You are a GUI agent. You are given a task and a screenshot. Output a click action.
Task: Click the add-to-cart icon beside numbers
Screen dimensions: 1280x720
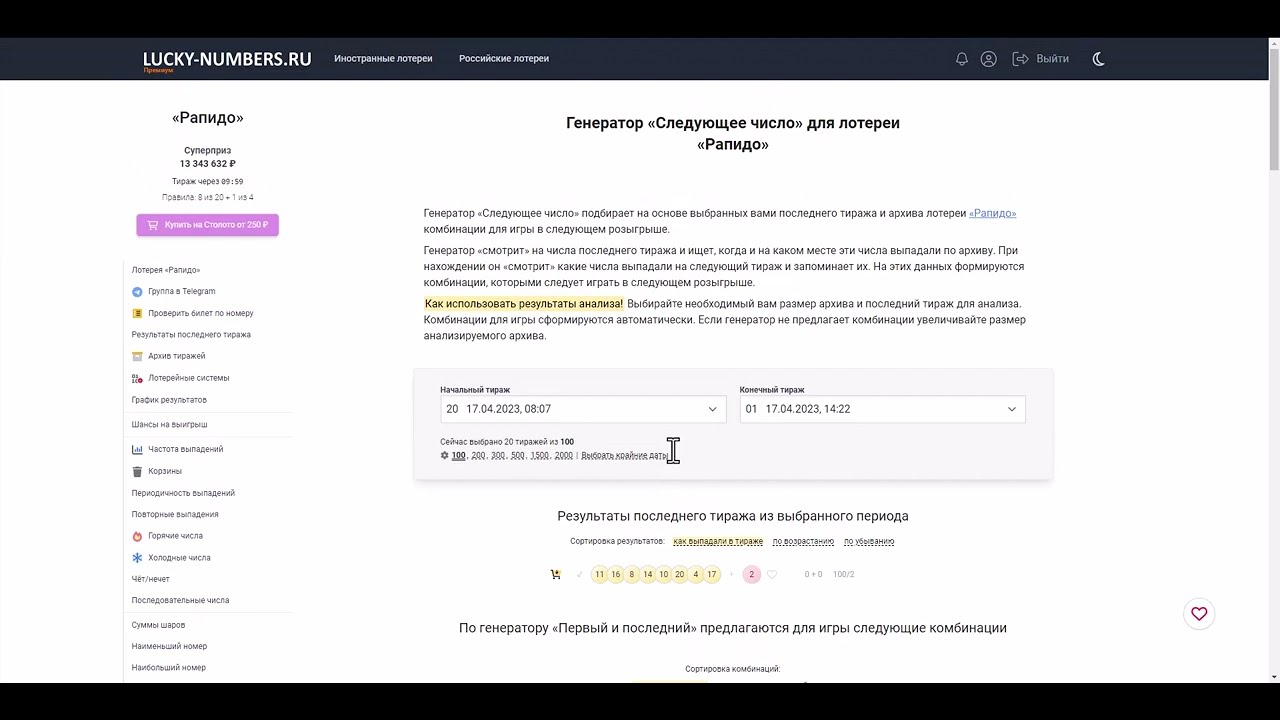click(x=555, y=574)
